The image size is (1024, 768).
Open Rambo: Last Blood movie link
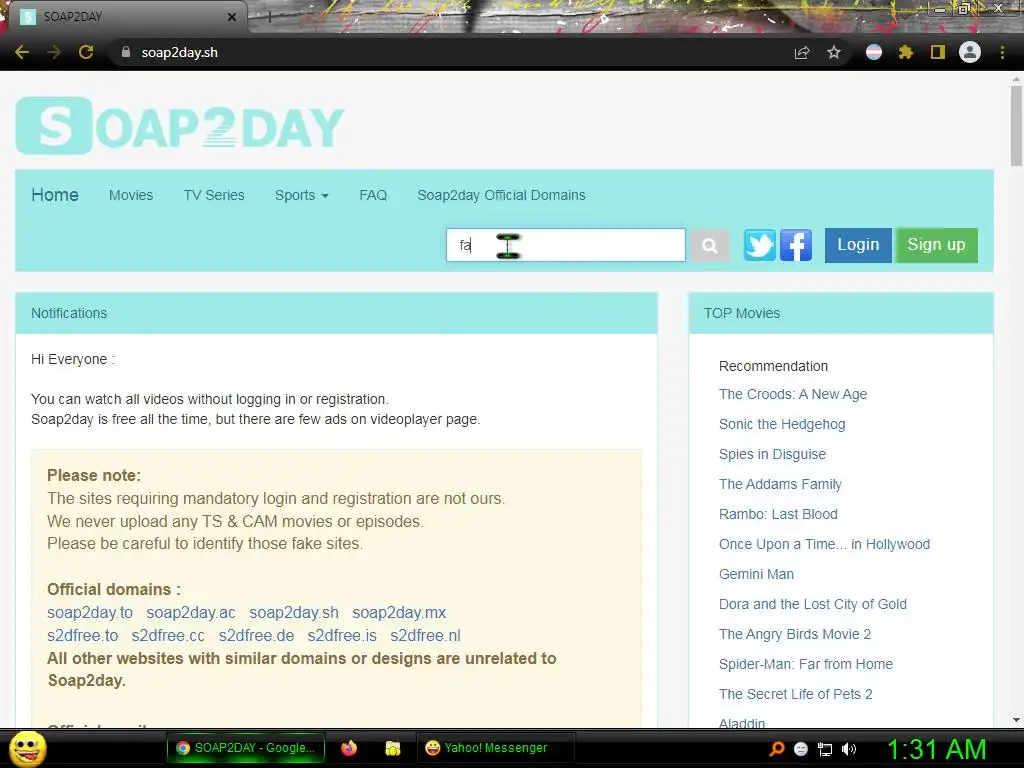(x=778, y=515)
